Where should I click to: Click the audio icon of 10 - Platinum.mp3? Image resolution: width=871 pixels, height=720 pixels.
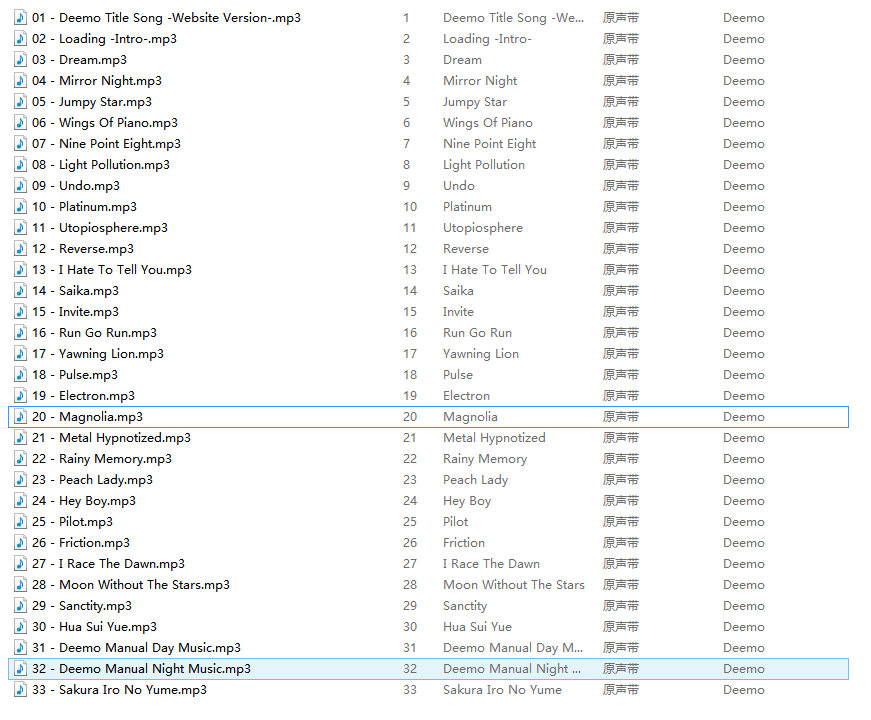click(x=20, y=207)
